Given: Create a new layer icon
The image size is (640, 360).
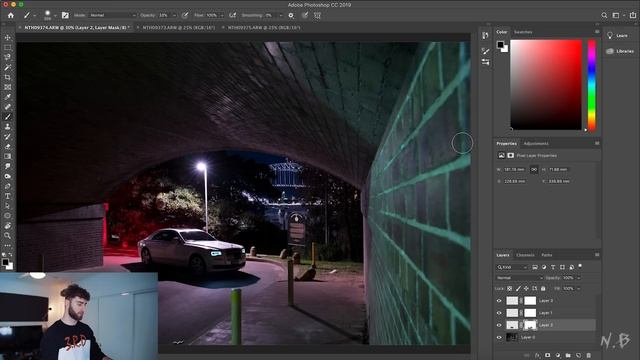Looking at the screenshot, I should (578, 356).
